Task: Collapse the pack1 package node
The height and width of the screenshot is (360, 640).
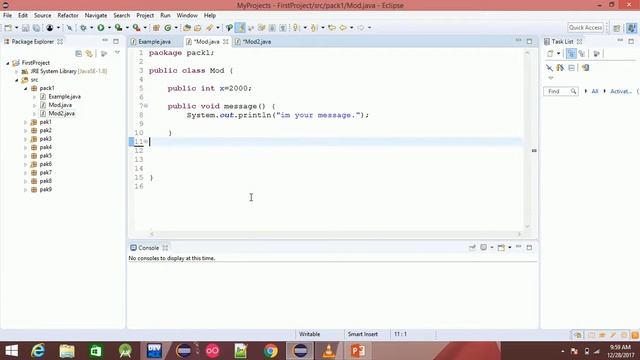Action: (x=25, y=88)
